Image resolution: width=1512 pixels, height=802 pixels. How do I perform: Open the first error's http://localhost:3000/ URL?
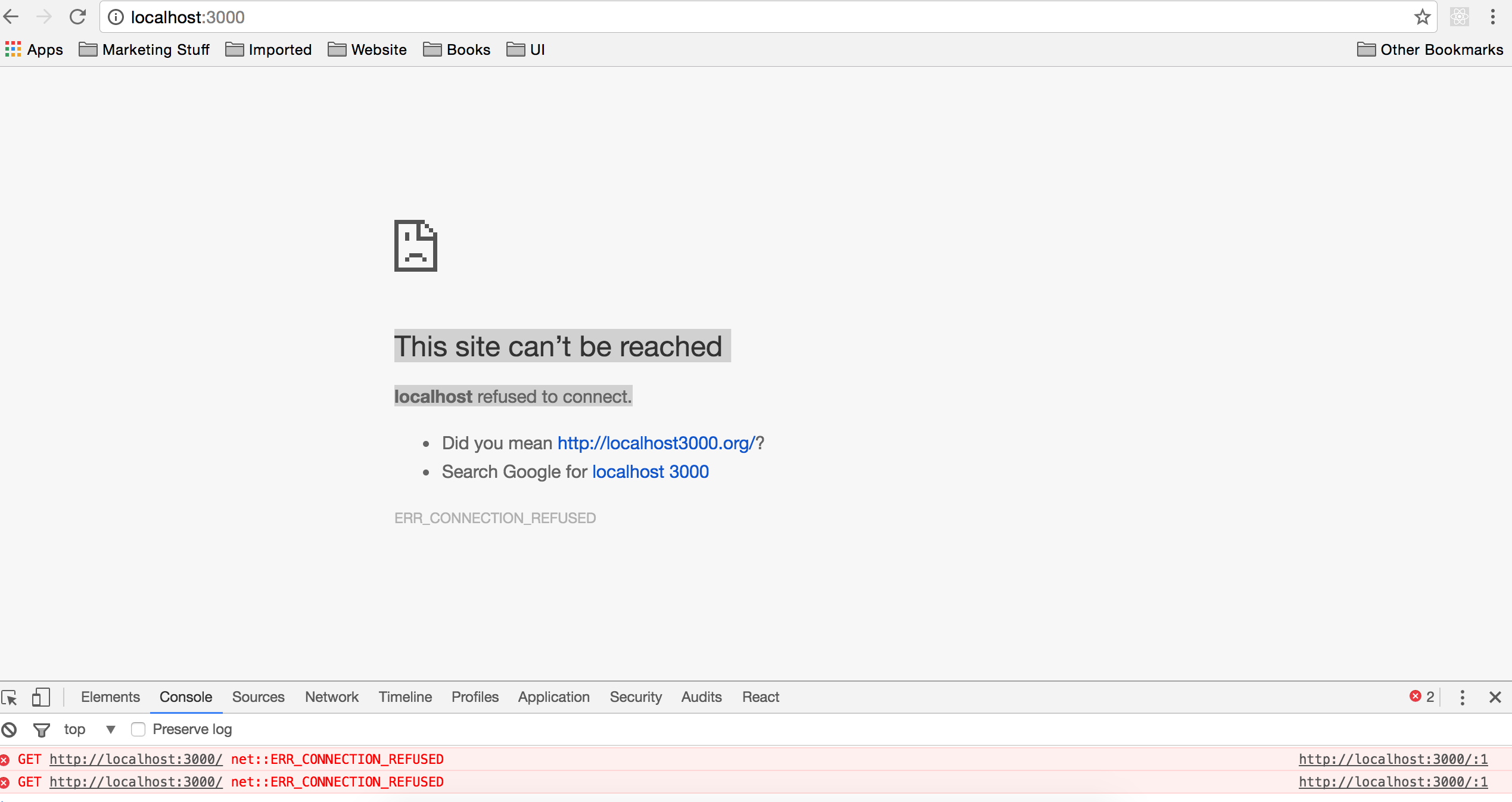tap(136, 759)
